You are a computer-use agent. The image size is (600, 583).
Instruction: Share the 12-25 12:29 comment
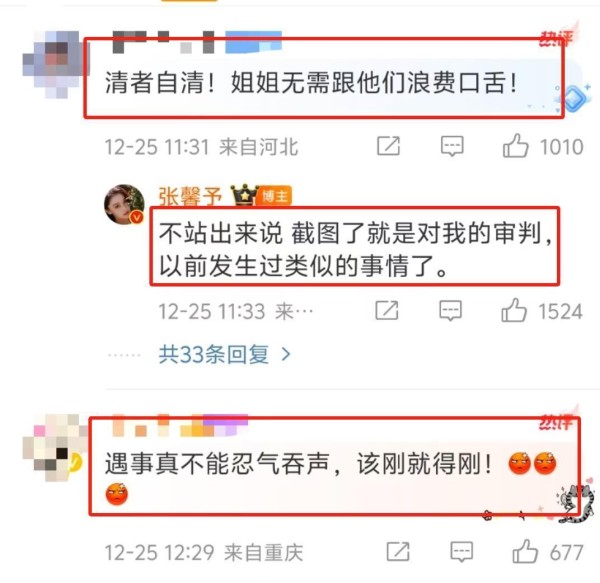pos(398,552)
